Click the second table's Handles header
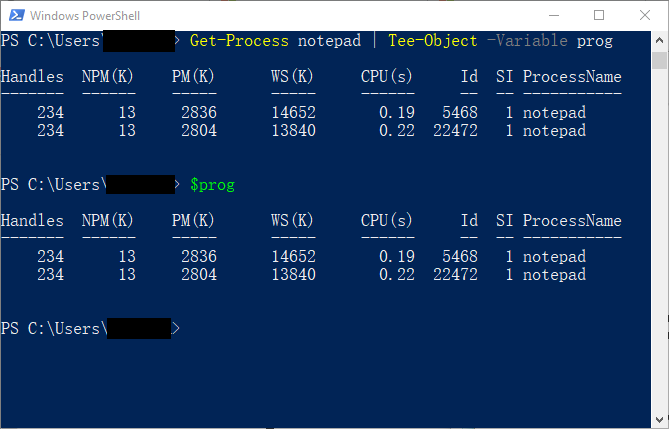 [32, 221]
